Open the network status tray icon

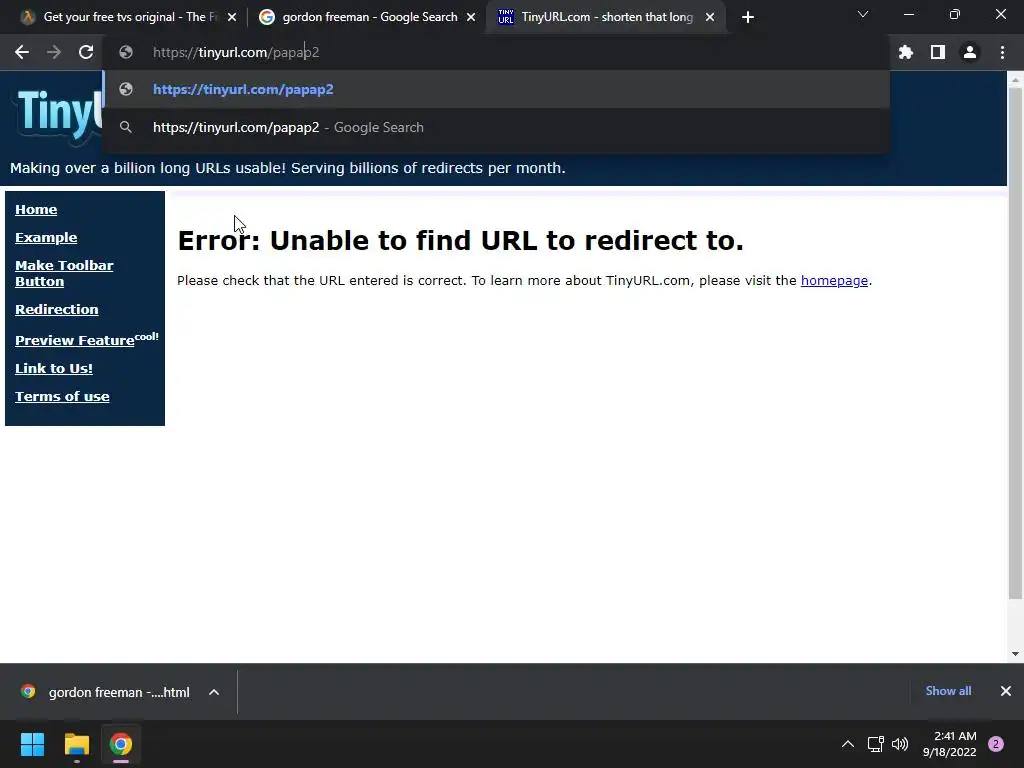[875, 744]
